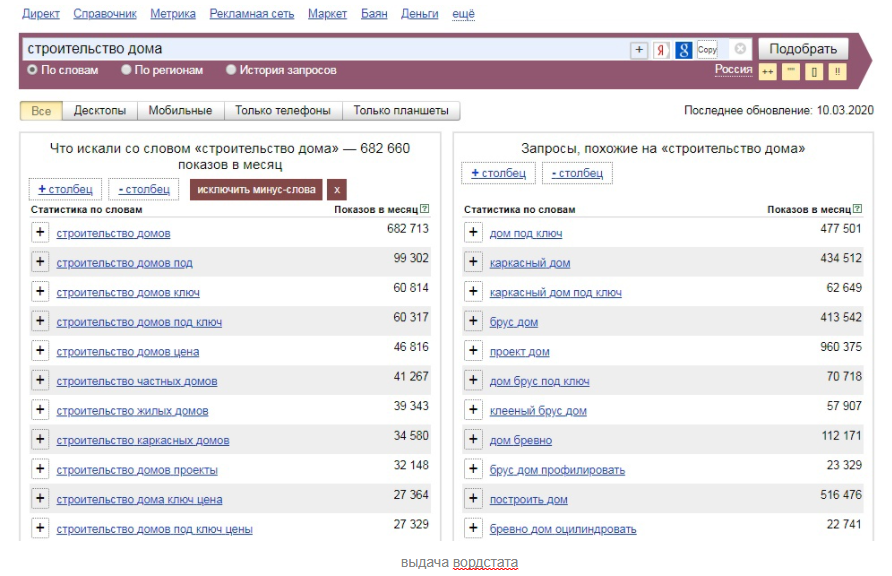The height and width of the screenshot is (576, 892).
Task: Click the Подобрать button
Action: [x=803, y=49]
